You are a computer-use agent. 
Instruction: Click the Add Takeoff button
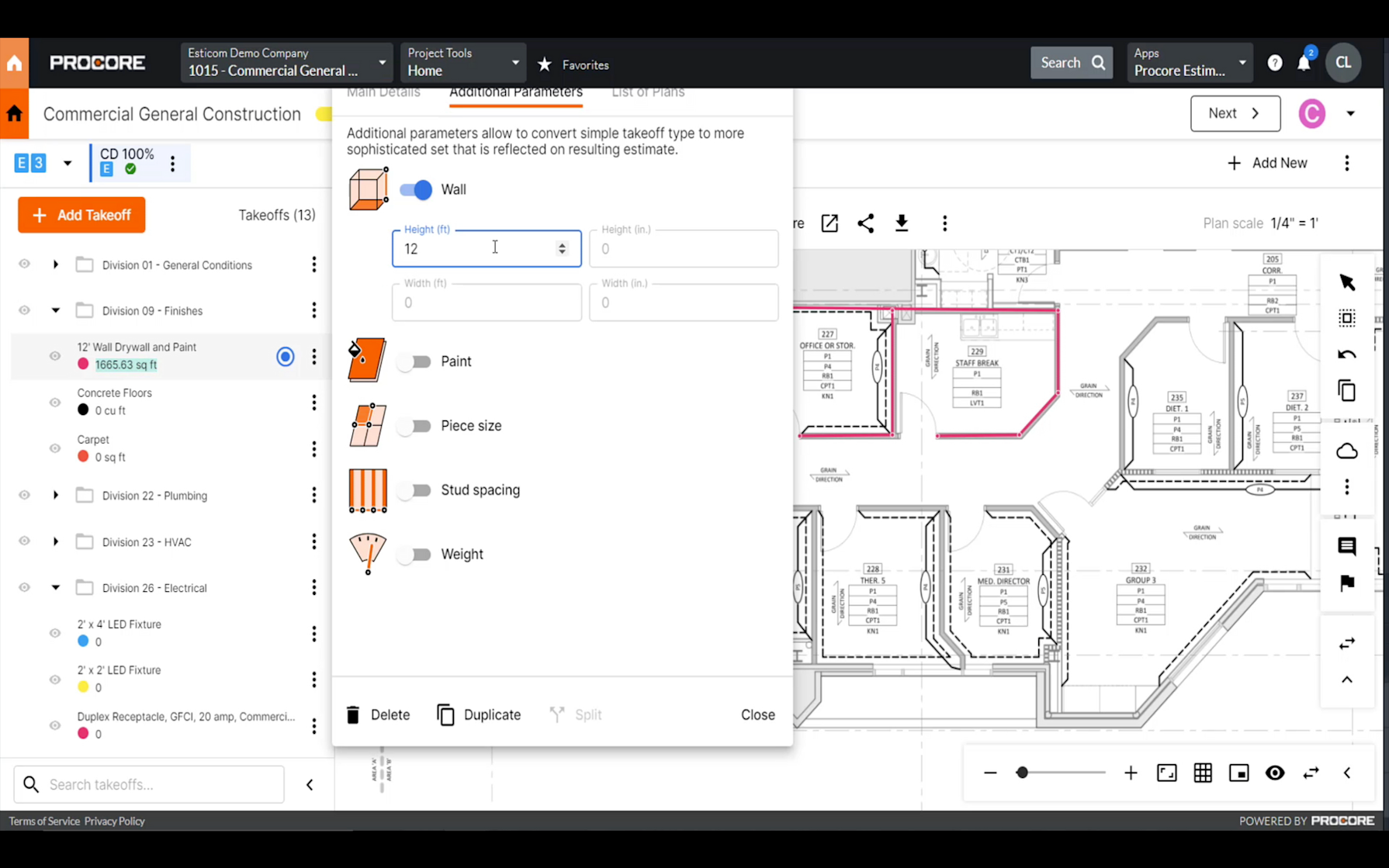[x=81, y=215]
